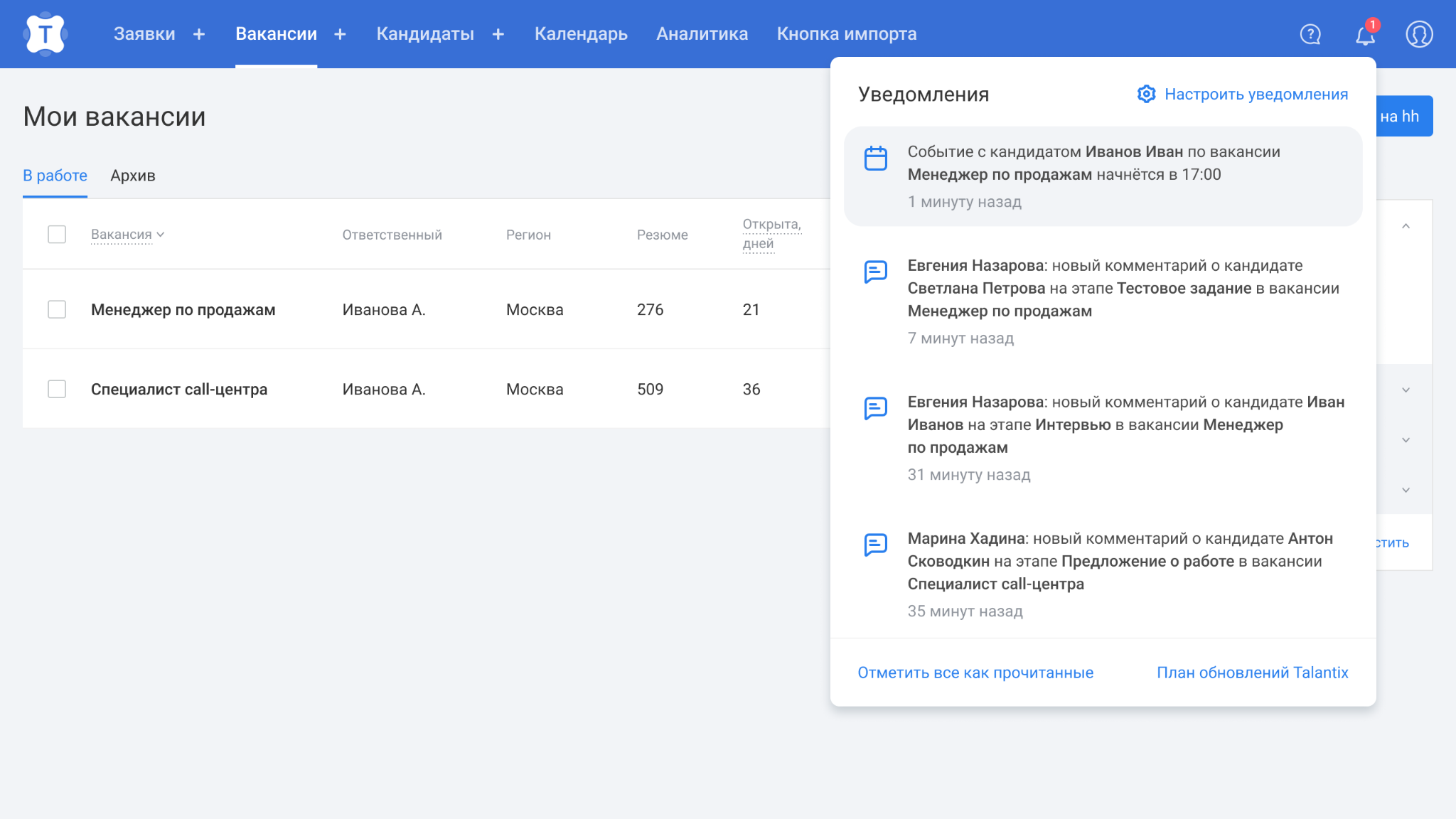Viewport: 1456px width, 819px height.
Task: Click comment icon for Марина Хадина notification
Action: [x=876, y=545]
